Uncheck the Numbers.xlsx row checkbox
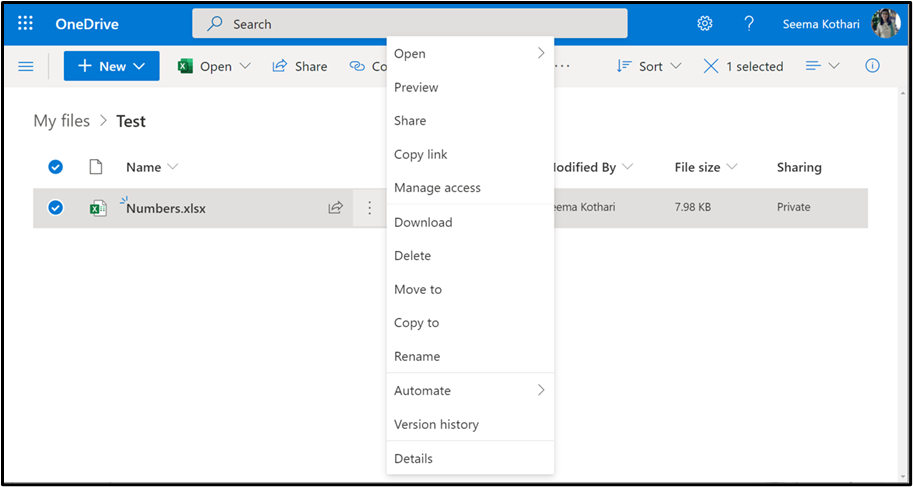Viewport: 913px width, 487px height. [56, 208]
